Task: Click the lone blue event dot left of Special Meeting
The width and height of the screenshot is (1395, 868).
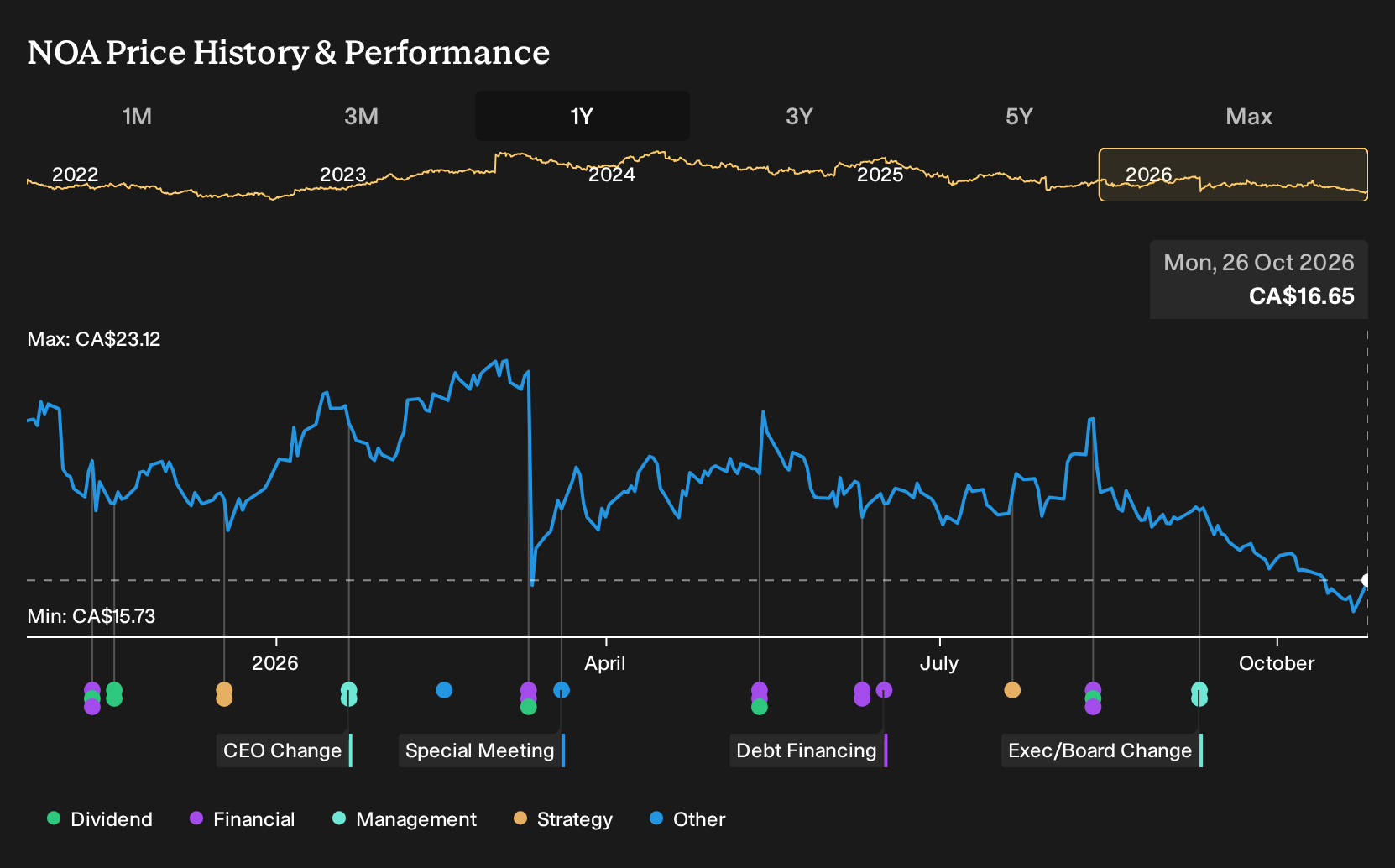Action: pyautogui.click(x=444, y=690)
